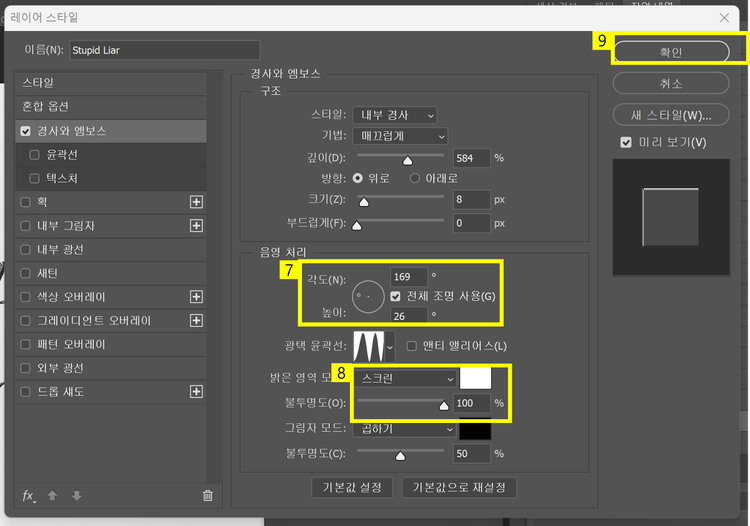Open the white highlight color swatch

click(x=475, y=378)
